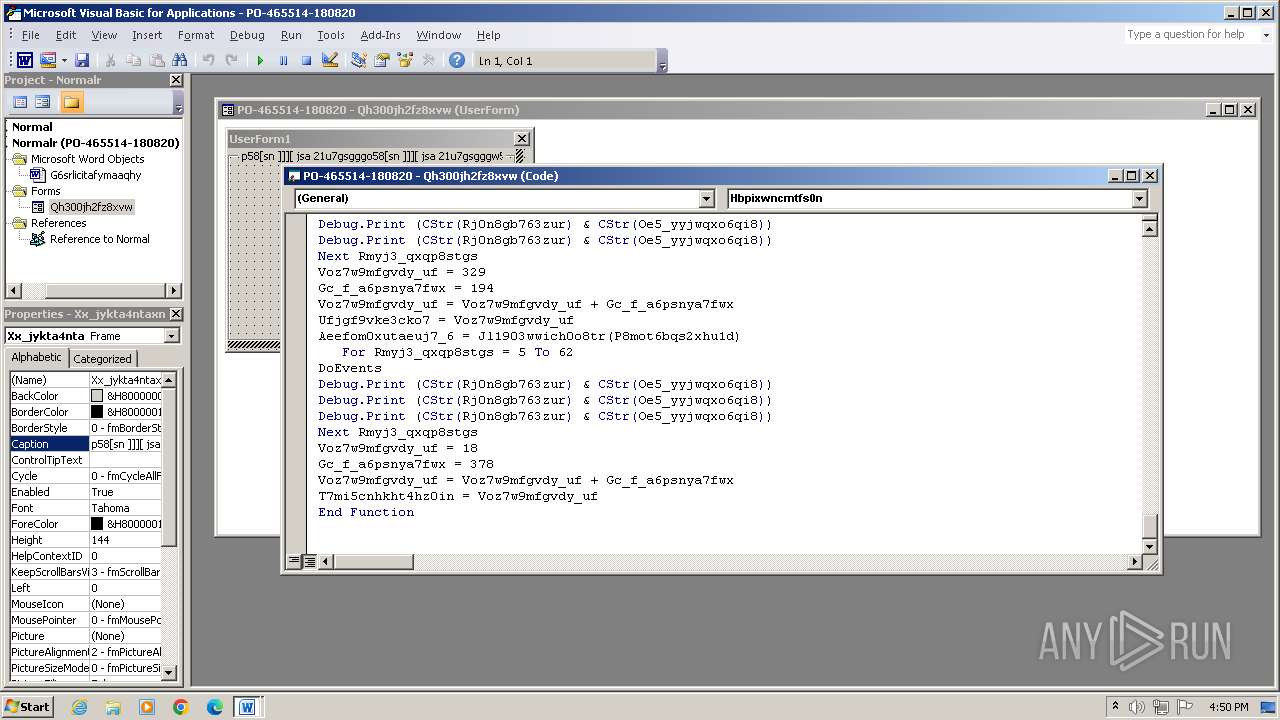This screenshot has width=1280, height=720.
Task: Open the Object Browser toolbar icon
Action: [405, 61]
